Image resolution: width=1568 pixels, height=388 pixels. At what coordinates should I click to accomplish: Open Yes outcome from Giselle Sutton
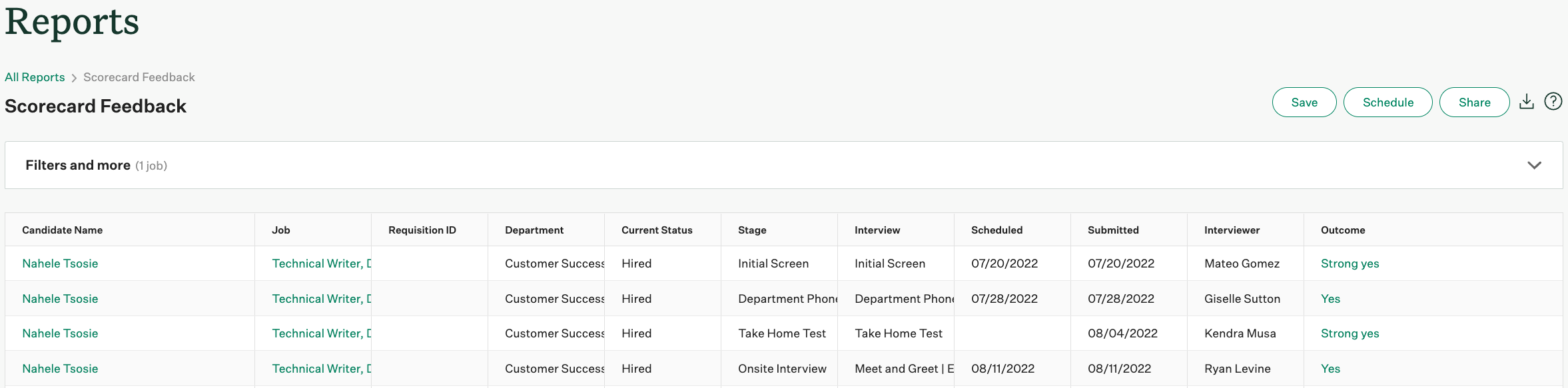[x=1330, y=299]
